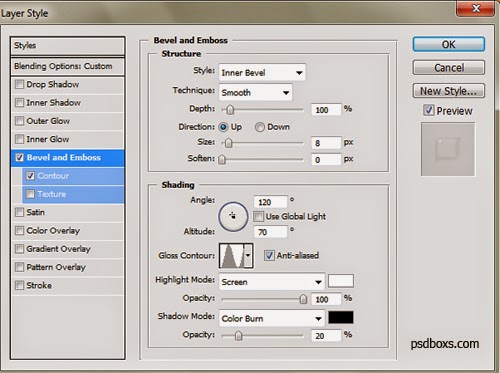This screenshot has width=500, height=373.
Task: Enable the Stroke checkbox
Action: pos(20,285)
